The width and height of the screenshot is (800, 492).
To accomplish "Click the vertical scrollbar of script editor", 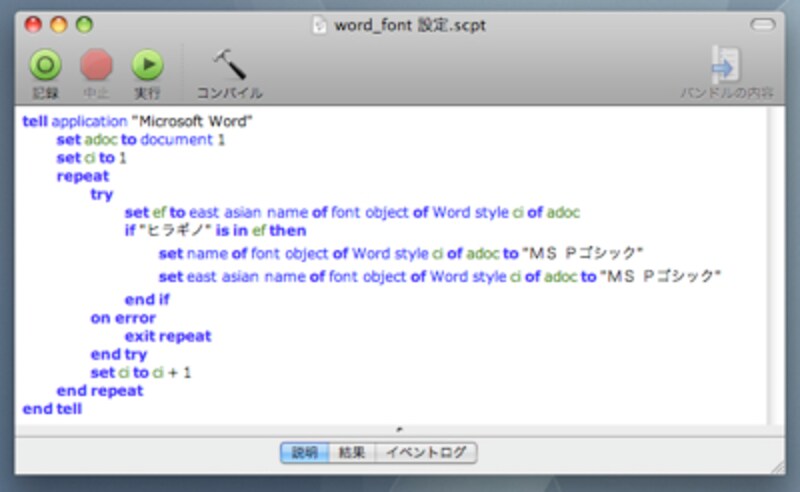I will [776, 265].
